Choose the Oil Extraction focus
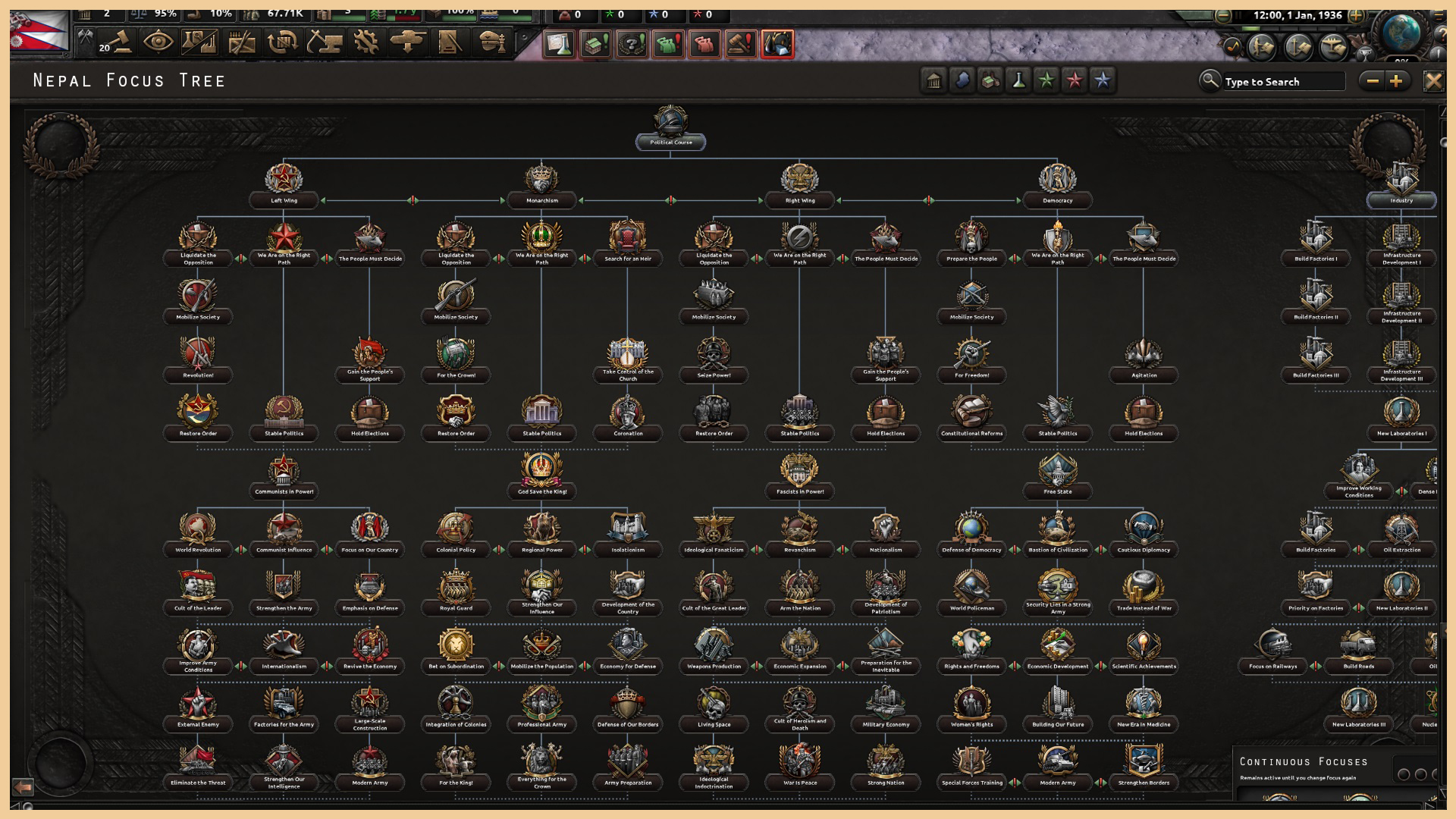1456x819 pixels. click(1401, 535)
